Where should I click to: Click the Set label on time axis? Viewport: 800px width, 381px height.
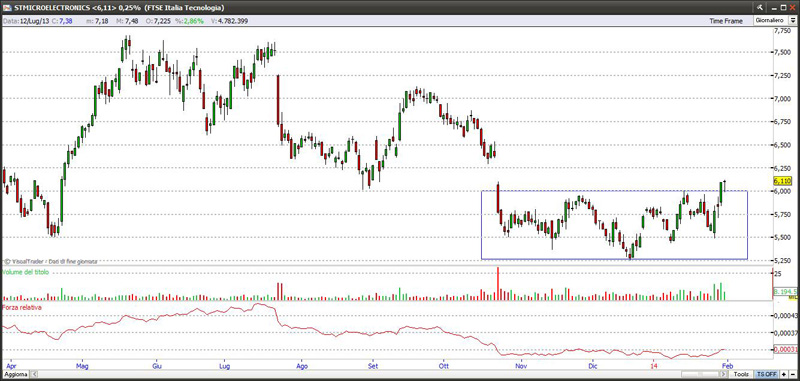[x=372, y=366]
